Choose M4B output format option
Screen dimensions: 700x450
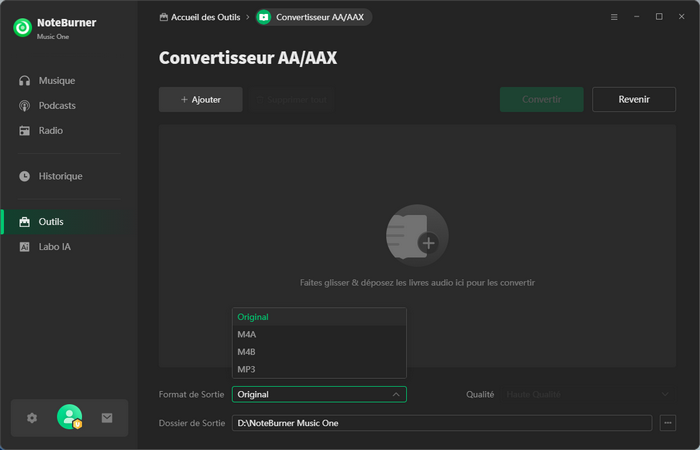(319, 352)
